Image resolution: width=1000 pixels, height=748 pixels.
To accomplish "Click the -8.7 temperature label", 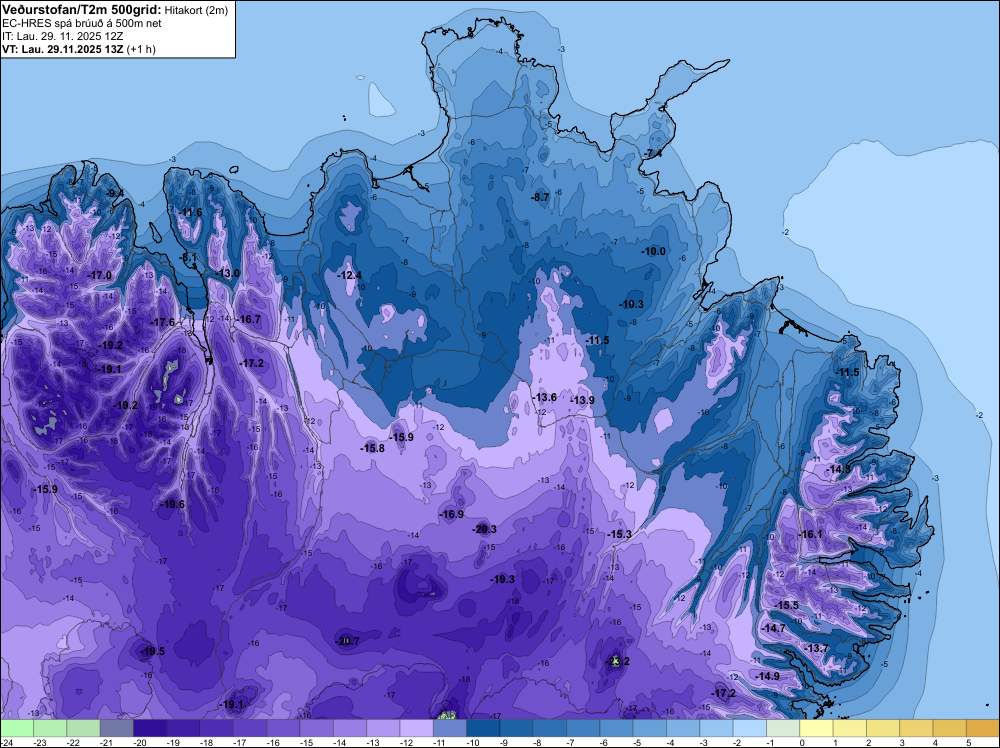I will click(x=540, y=198).
